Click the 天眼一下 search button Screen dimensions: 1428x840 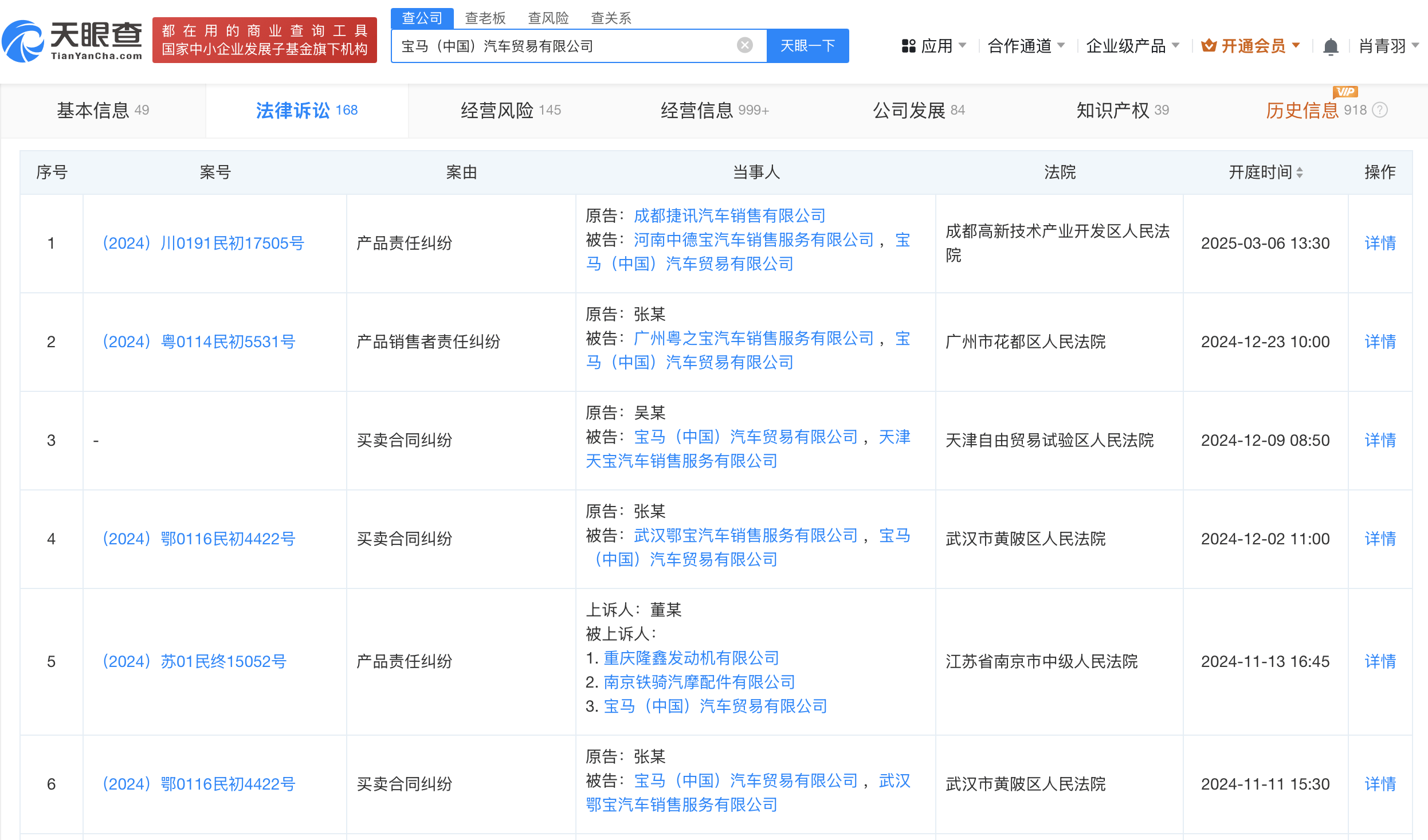[808, 46]
